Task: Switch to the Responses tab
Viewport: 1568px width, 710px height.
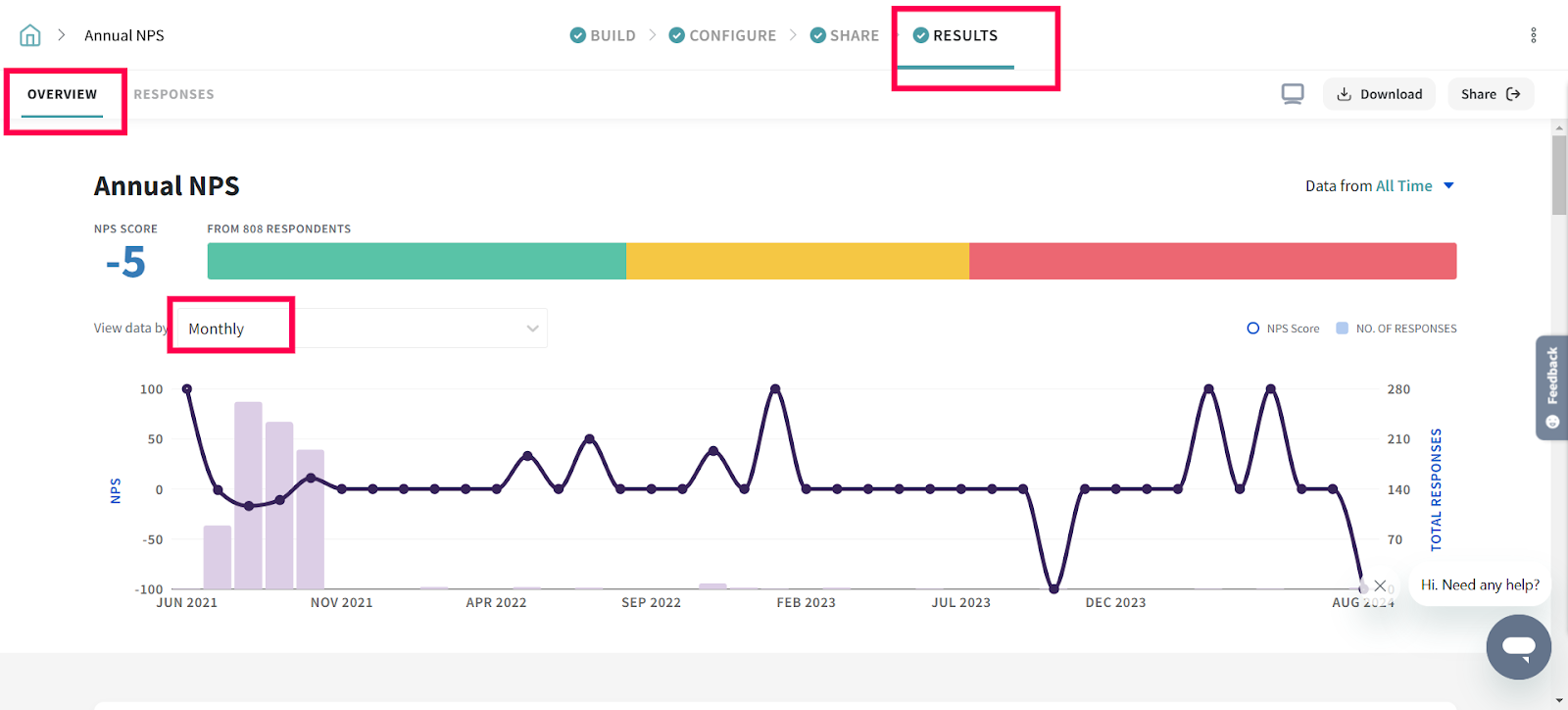Action: click(173, 94)
